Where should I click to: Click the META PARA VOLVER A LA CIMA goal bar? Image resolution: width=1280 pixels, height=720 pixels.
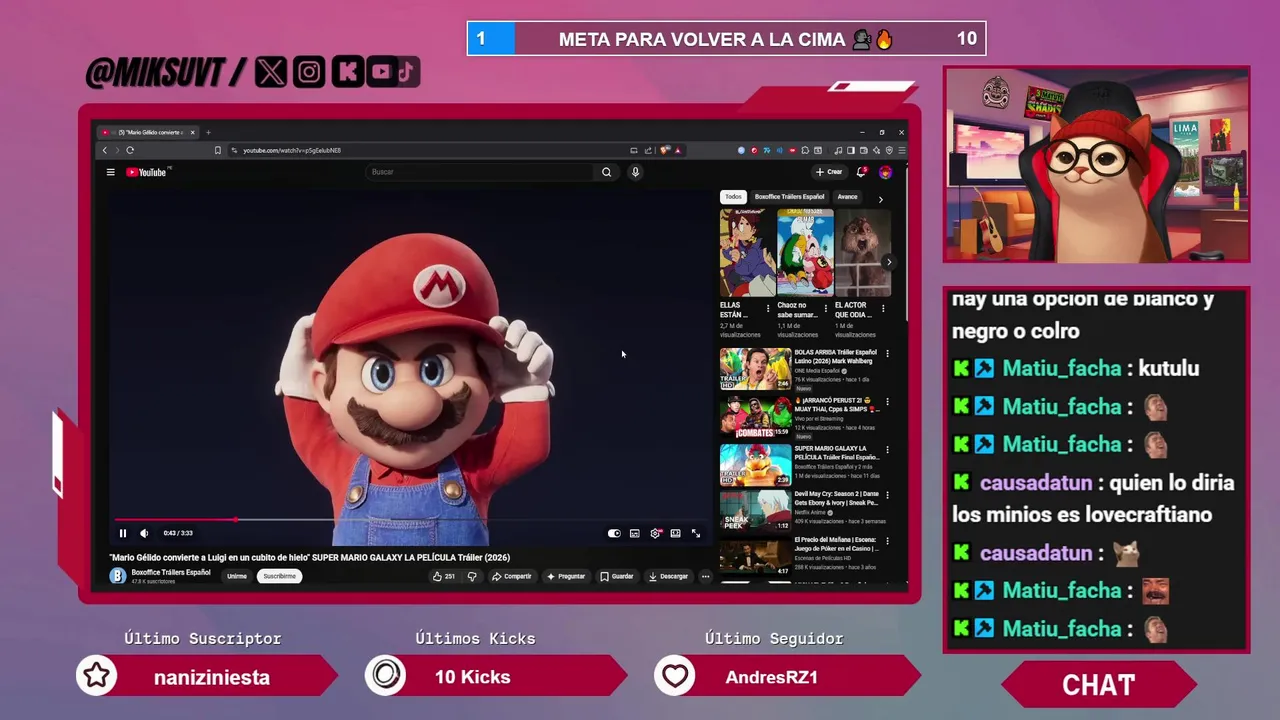click(726, 39)
